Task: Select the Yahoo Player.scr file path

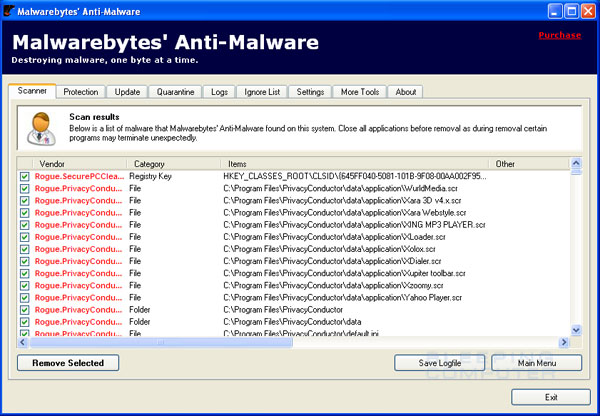Action: click(x=342, y=298)
